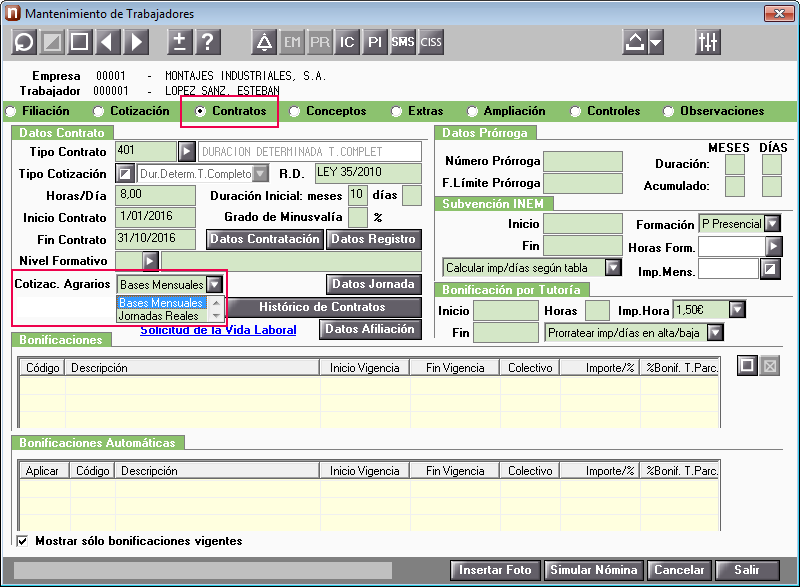Click the IC toolbar icon
The height and width of the screenshot is (587, 800).
tap(347, 42)
